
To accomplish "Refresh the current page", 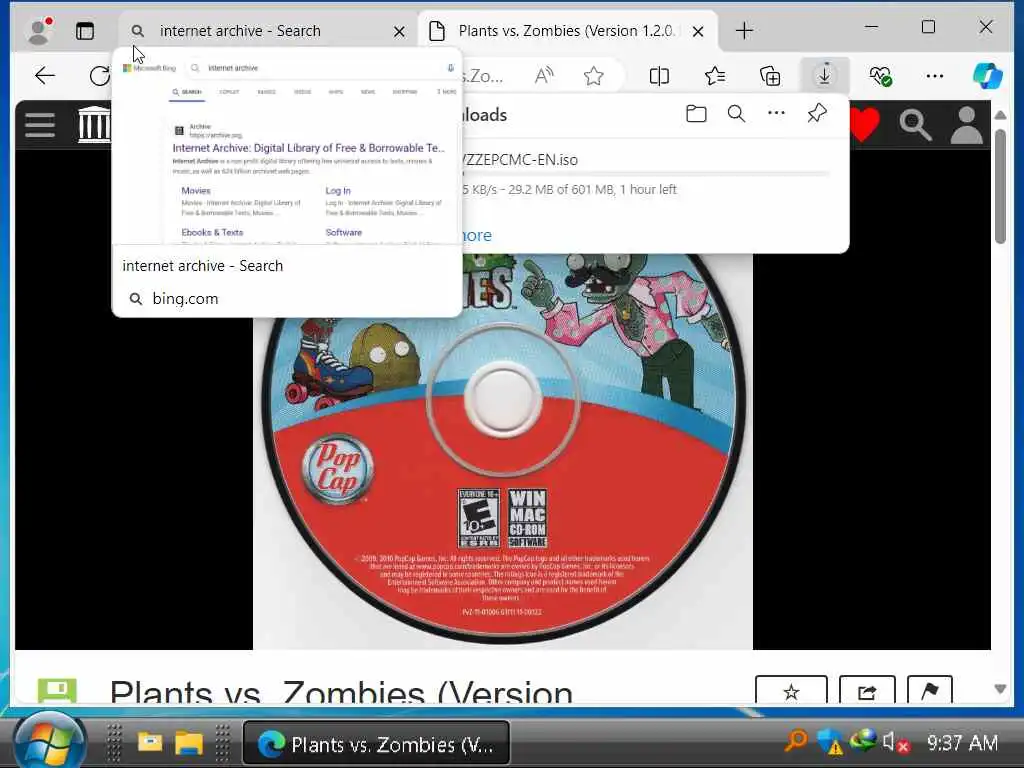I will point(99,76).
